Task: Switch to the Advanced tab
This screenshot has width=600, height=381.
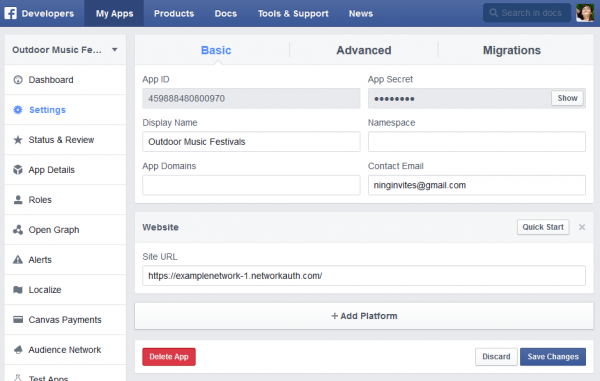Action: pyautogui.click(x=364, y=50)
